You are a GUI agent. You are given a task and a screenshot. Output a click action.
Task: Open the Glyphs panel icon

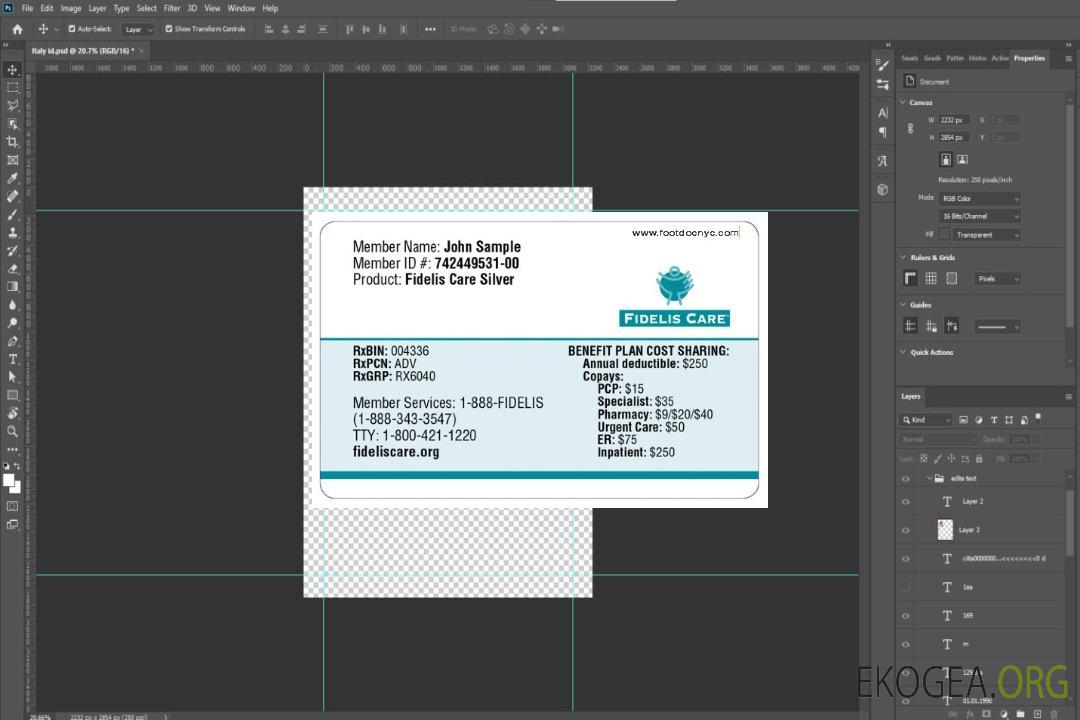(882, 161)
